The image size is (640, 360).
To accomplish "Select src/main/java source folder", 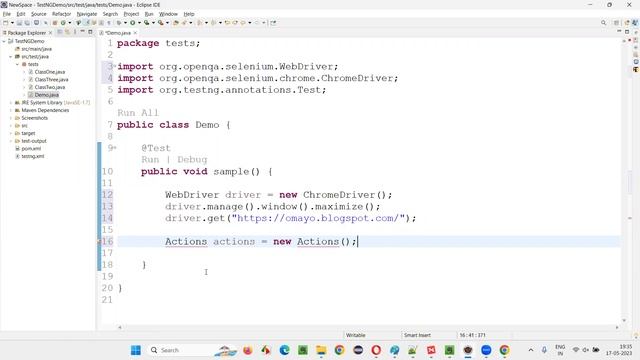I will (x=36, y=49).
